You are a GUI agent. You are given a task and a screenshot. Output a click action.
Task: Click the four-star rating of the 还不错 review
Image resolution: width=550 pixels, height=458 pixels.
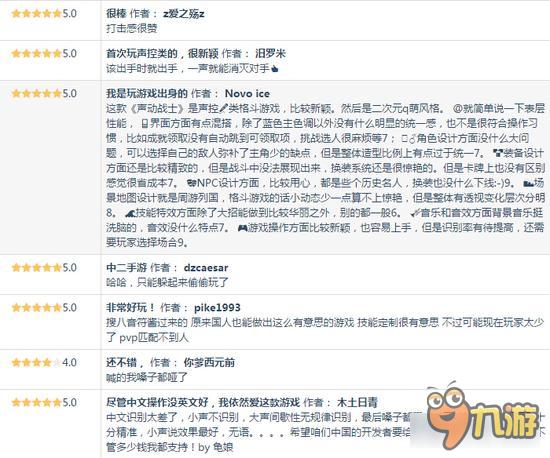click(36, 363)
